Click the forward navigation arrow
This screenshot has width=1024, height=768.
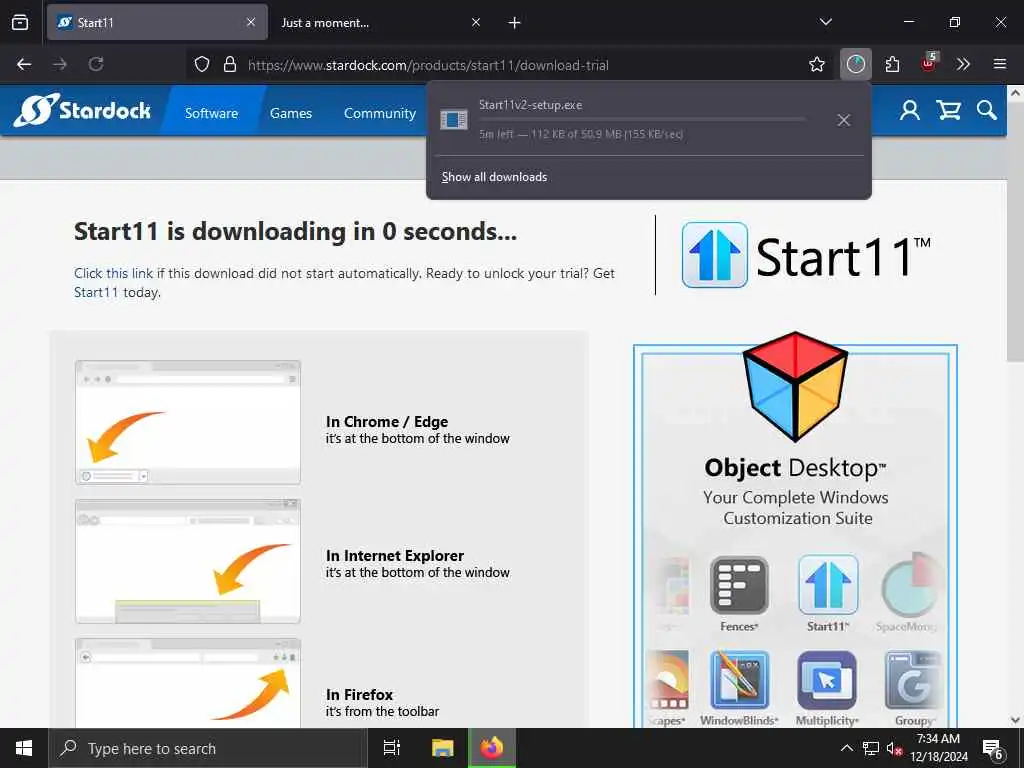pos(60,64)
